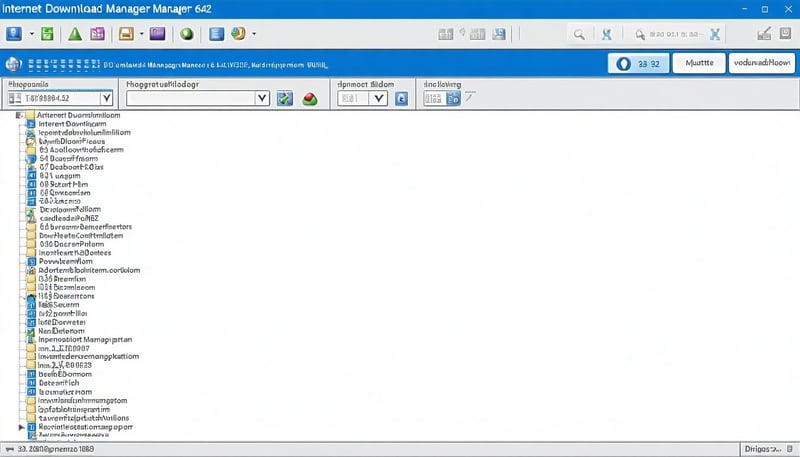Select tree row 'DowHeoteConttmlatem'
Viewport: 800px width, 457px height.
(81, 236)
